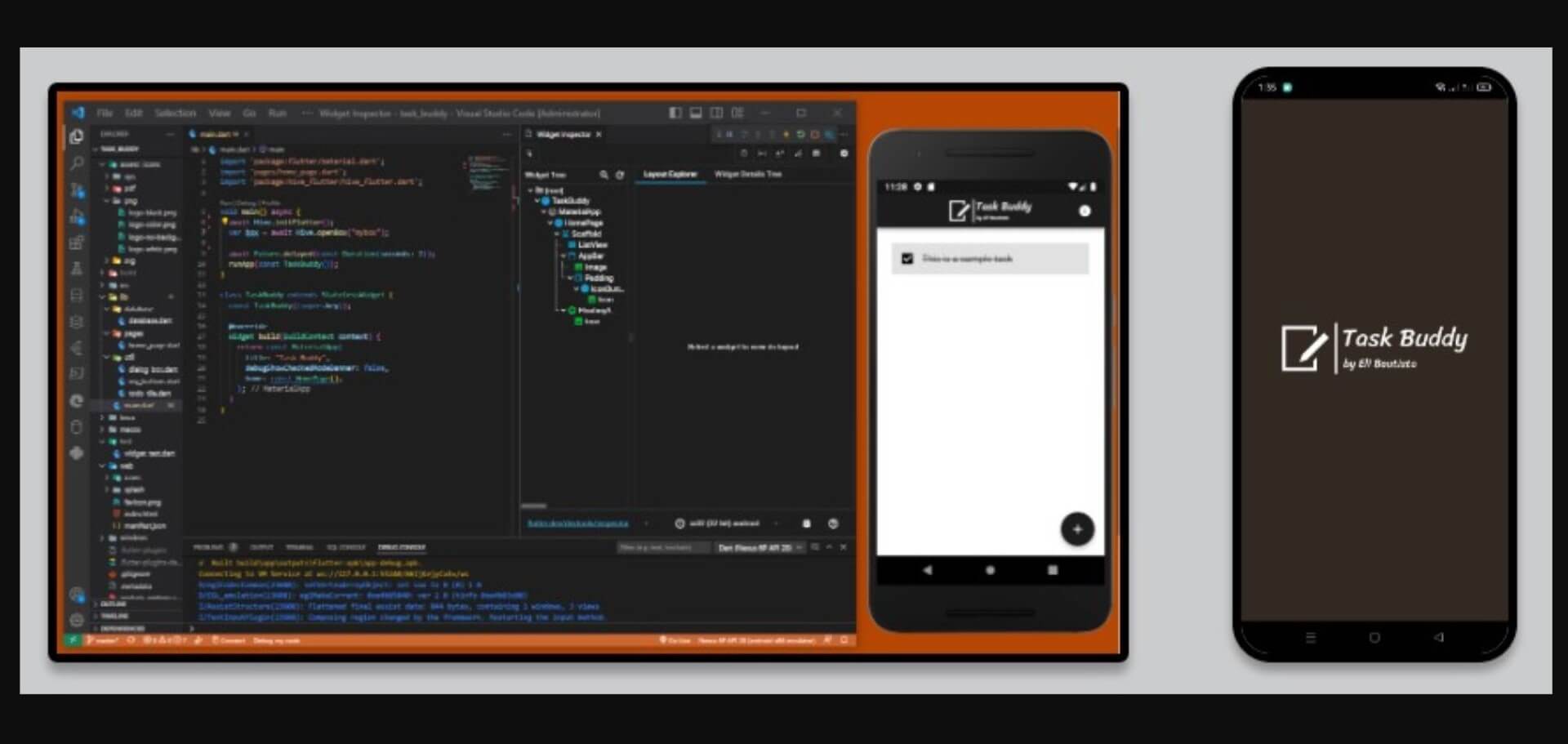The image size is (1568, 744).
Task: Close the Widget Inspector tab
Action: (x=599, y=134)
